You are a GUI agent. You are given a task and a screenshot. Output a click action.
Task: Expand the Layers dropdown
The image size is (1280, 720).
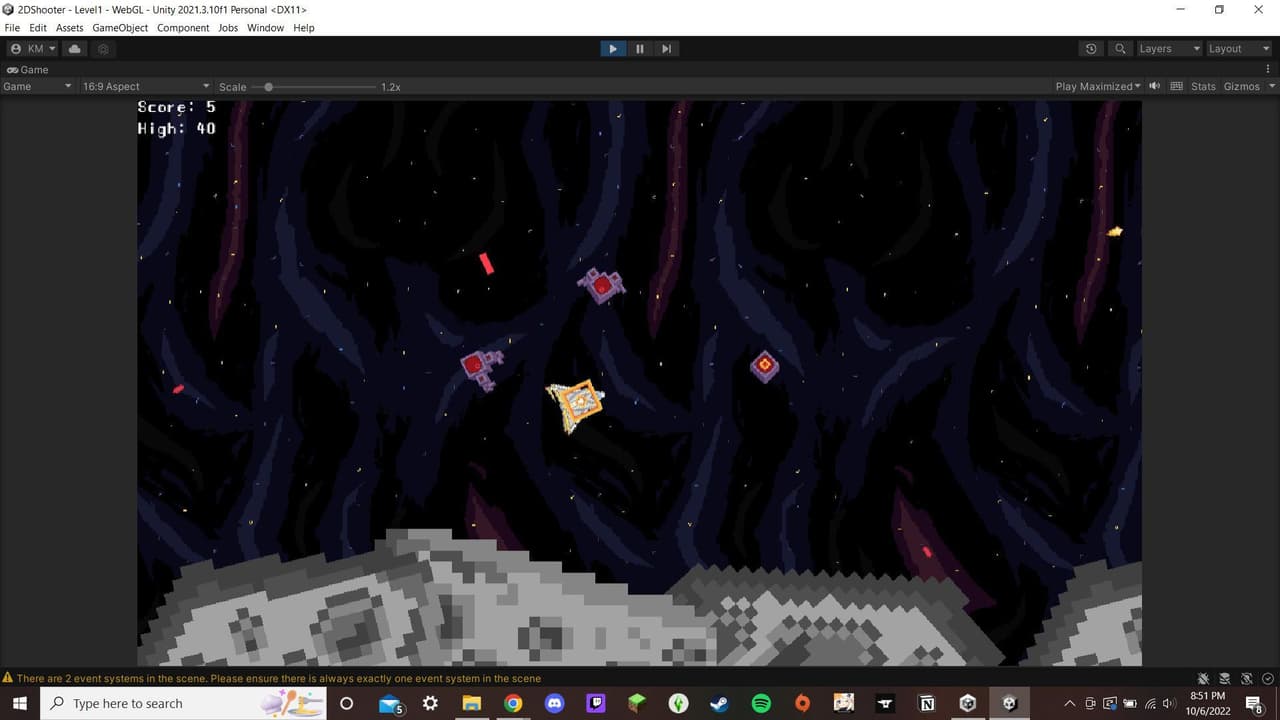pos(1168,48)
